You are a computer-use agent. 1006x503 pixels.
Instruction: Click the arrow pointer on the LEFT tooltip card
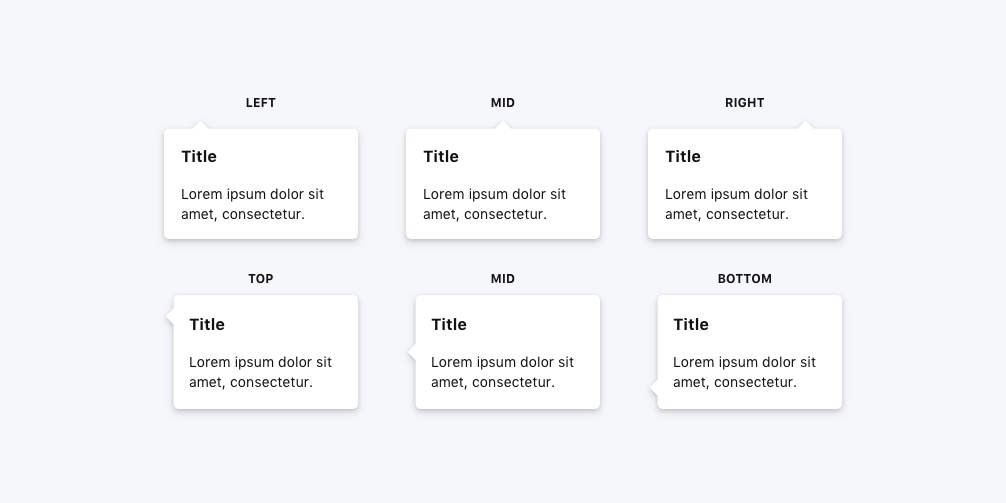coord(201,125)
